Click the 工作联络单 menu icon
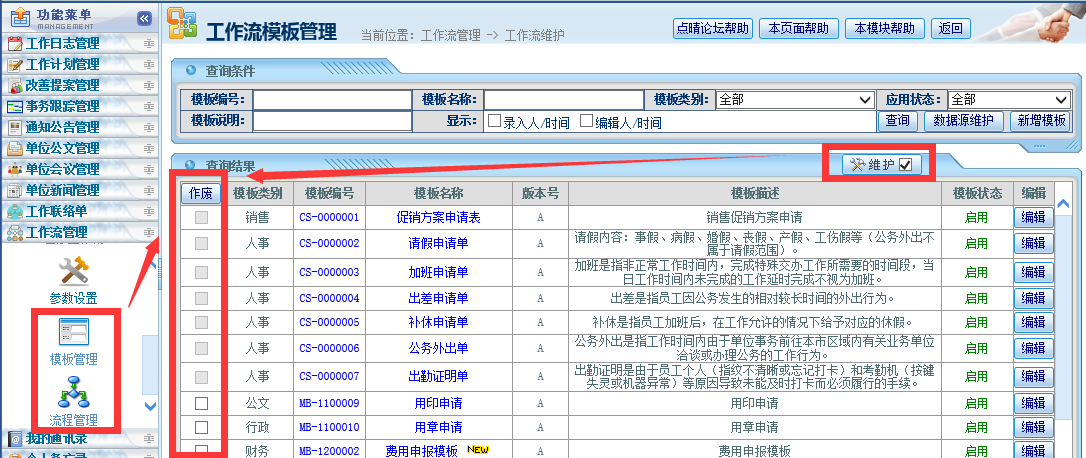Image resolution: width=1086 pixels, height=458 pixels. point(15,211)
